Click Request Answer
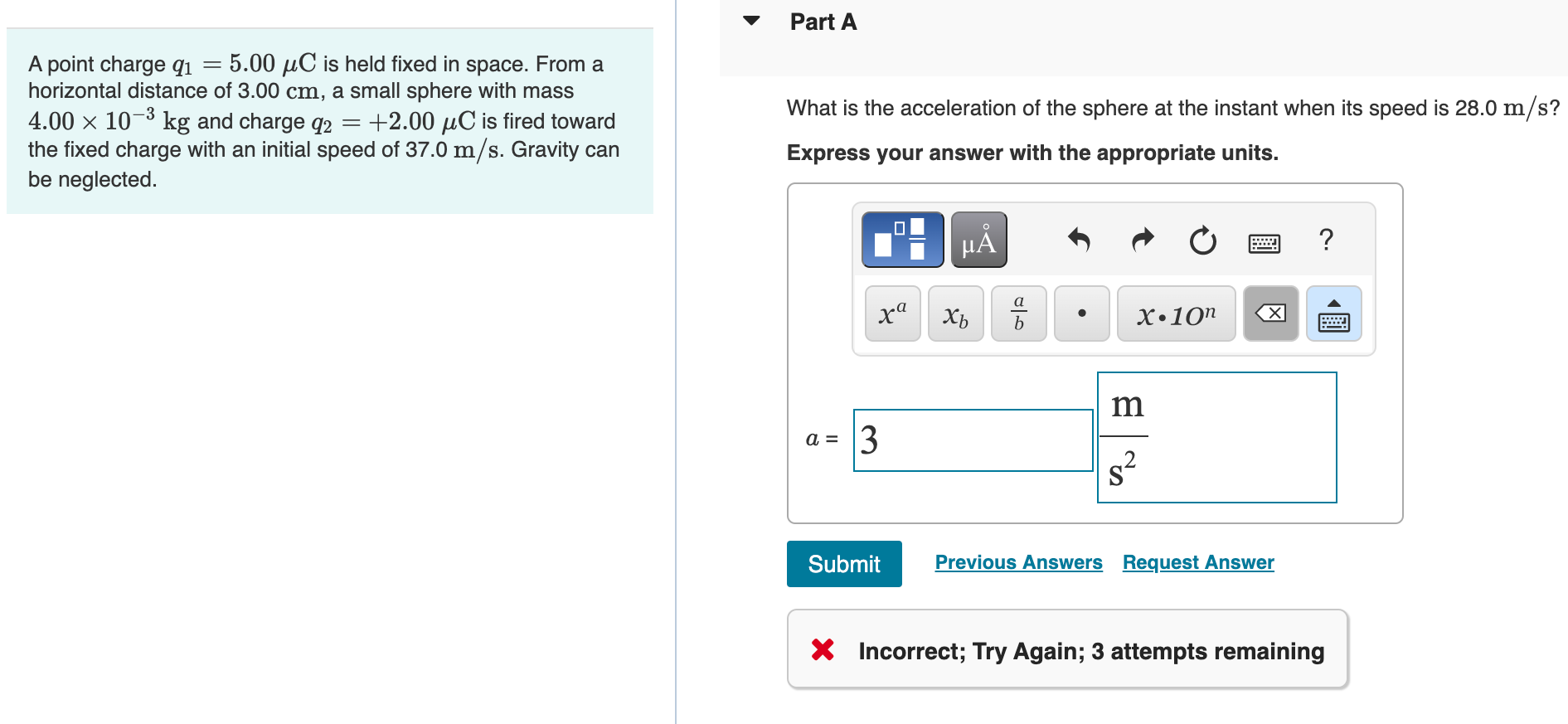Screen dimensions: 1568x724 point(1197,562)
